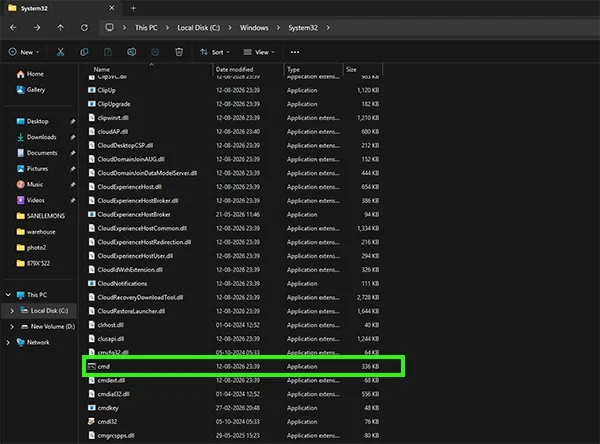Open the View dropdown
600x444 pixels.
259,52
